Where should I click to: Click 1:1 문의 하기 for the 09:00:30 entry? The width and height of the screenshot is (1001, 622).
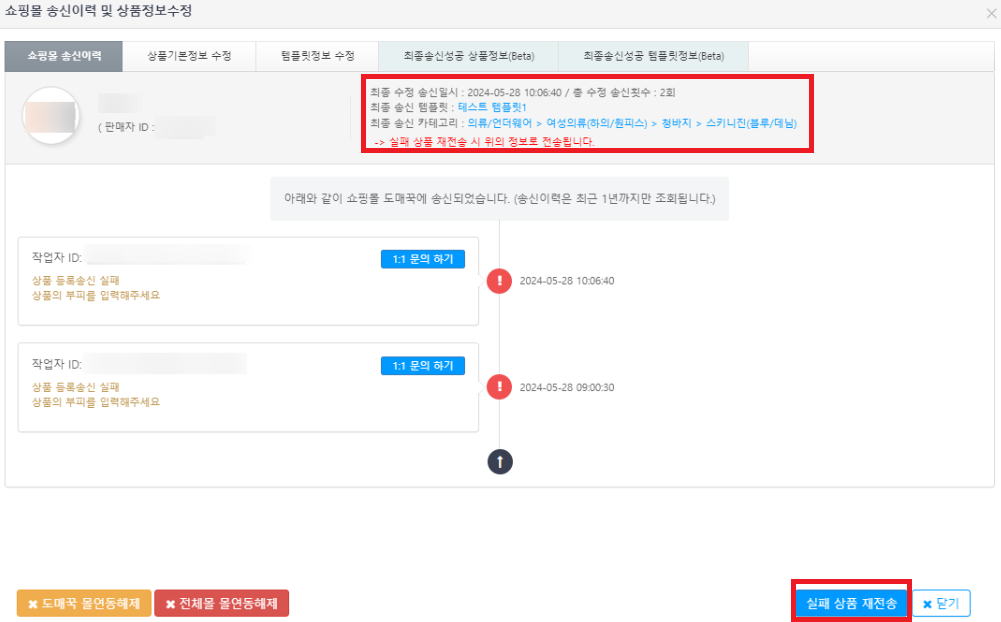pos(423,365)
